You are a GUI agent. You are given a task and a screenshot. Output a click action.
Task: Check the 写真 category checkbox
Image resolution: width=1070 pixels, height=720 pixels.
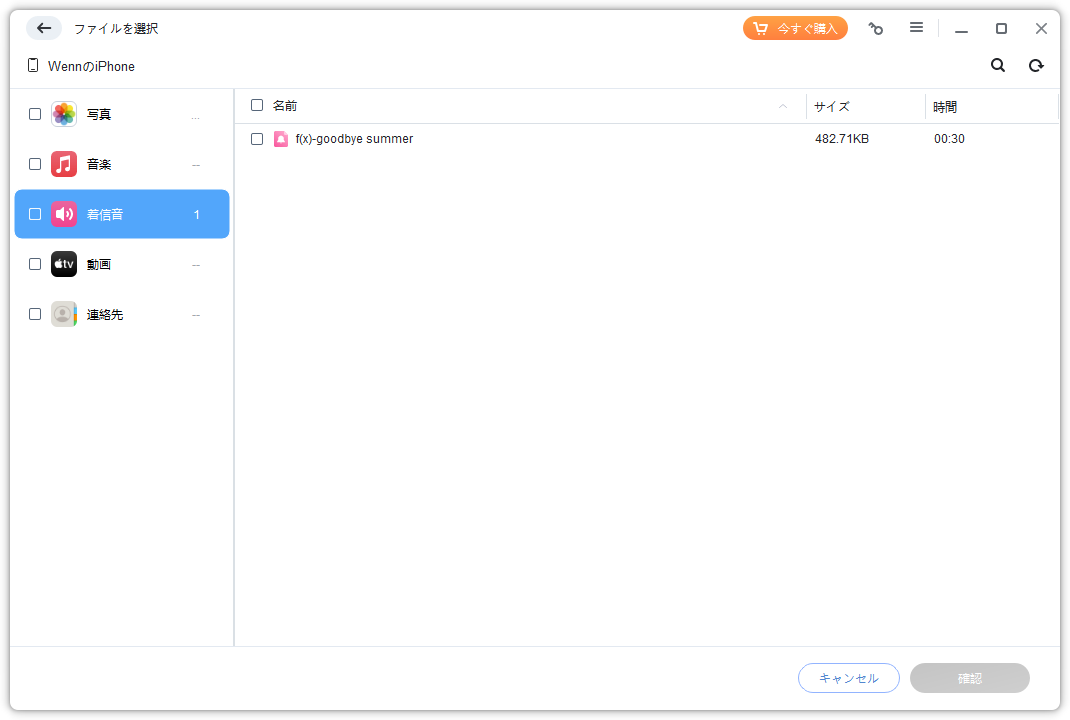(35, 114)
